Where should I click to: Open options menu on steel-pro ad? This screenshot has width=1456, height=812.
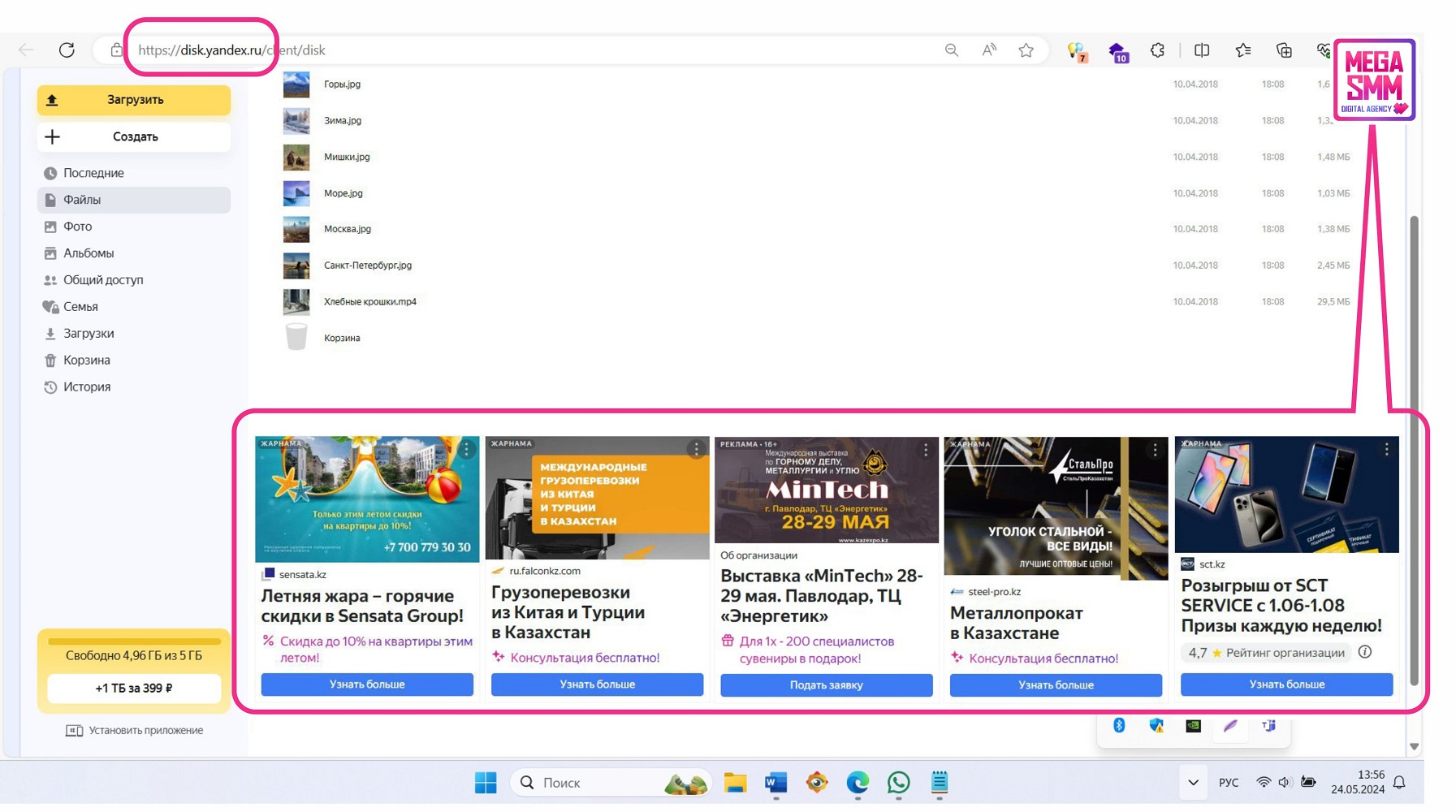(1155, 450)
